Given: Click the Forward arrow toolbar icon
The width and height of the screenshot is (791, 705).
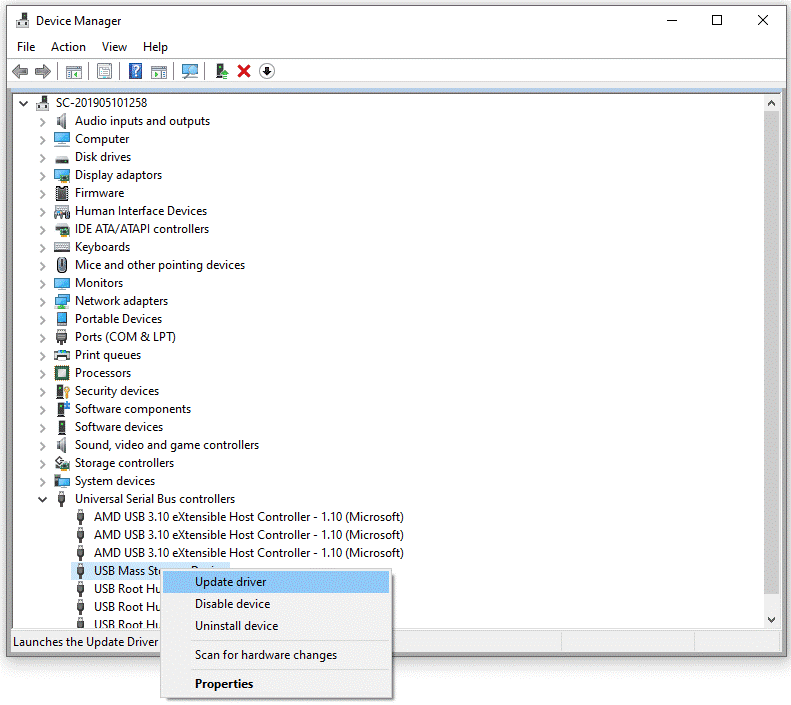Looking at the screenshot, I should click(43, 71).
